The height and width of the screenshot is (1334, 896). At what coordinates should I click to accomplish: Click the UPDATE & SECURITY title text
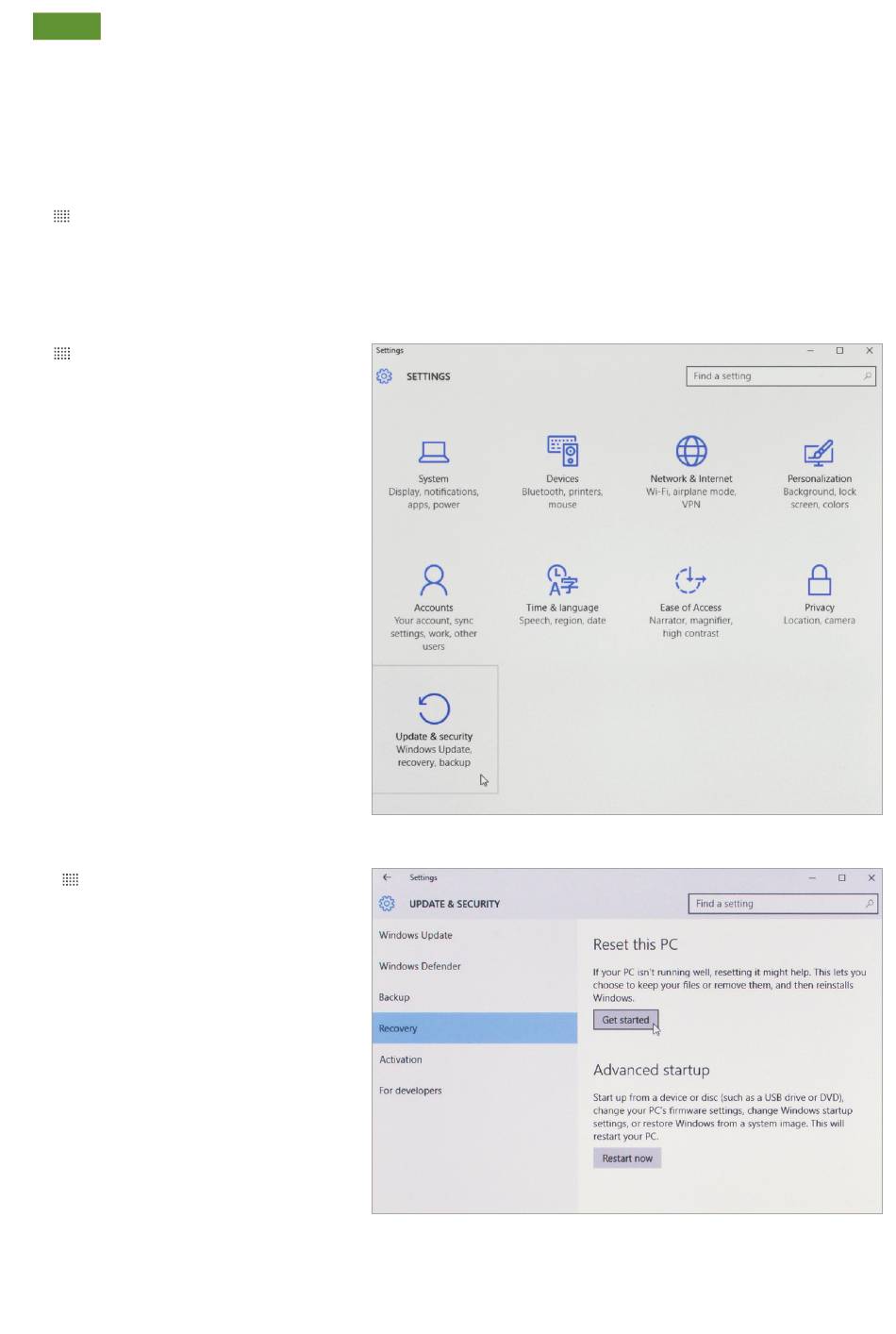click(x=455, y=904)
